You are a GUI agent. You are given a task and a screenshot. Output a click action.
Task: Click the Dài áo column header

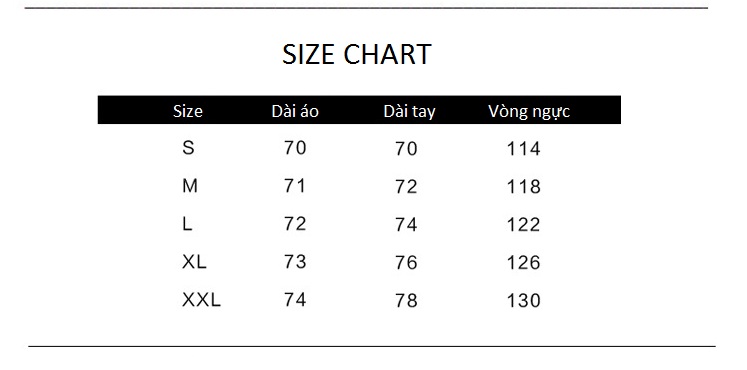click(x=295, y=111)
